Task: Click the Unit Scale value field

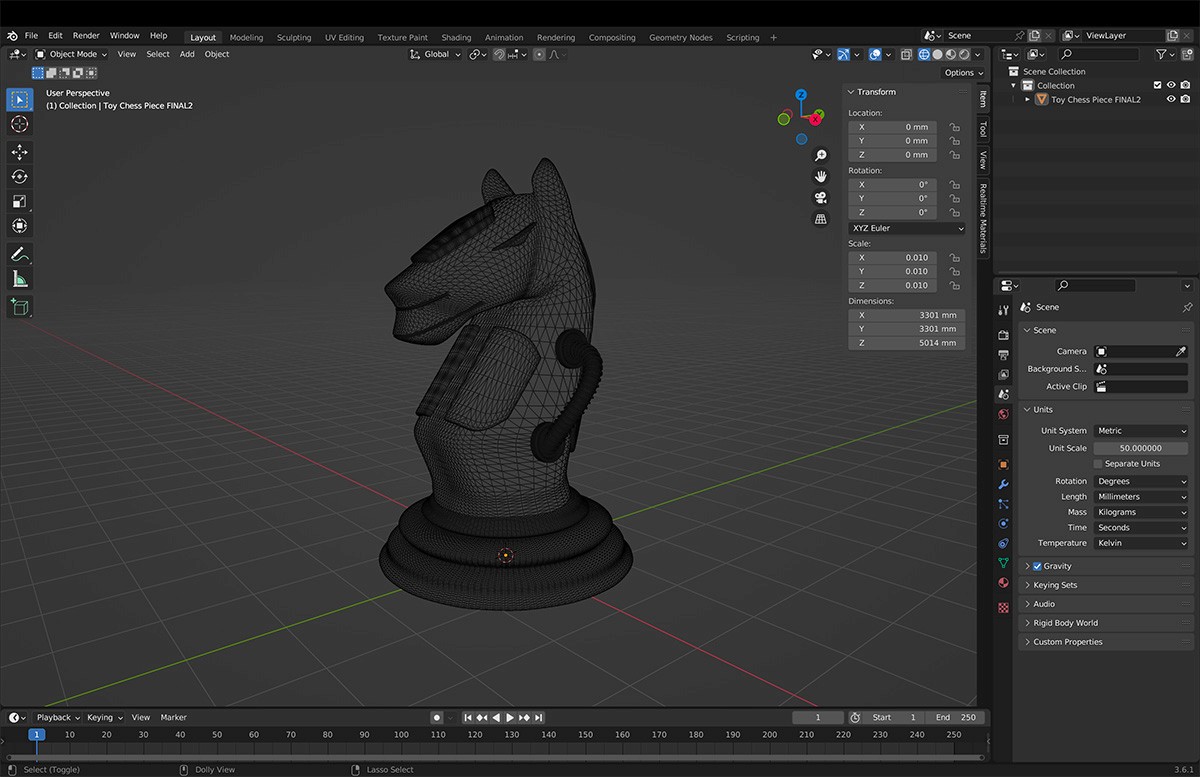Action: [x=1140, y=448]
